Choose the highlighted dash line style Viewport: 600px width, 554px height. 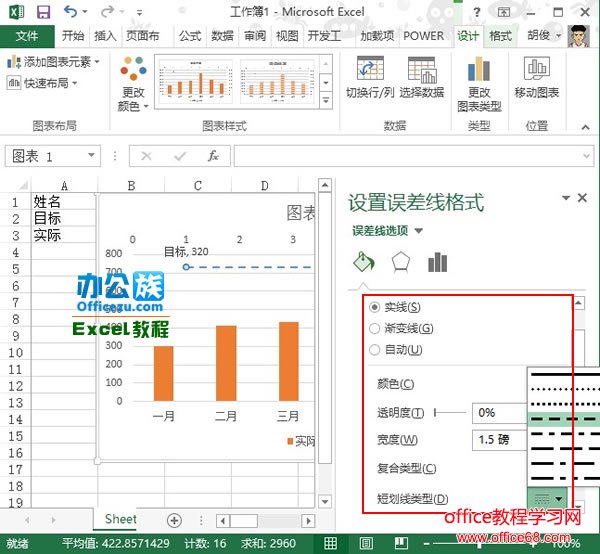[563, 419]
